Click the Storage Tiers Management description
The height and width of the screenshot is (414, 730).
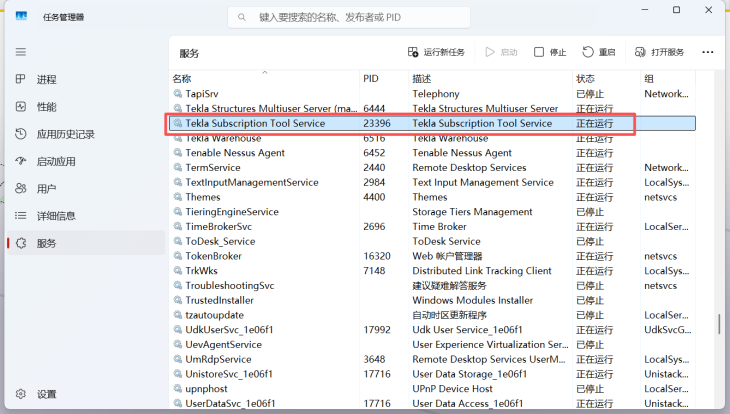pyautogui.click(x=472, y=212)
